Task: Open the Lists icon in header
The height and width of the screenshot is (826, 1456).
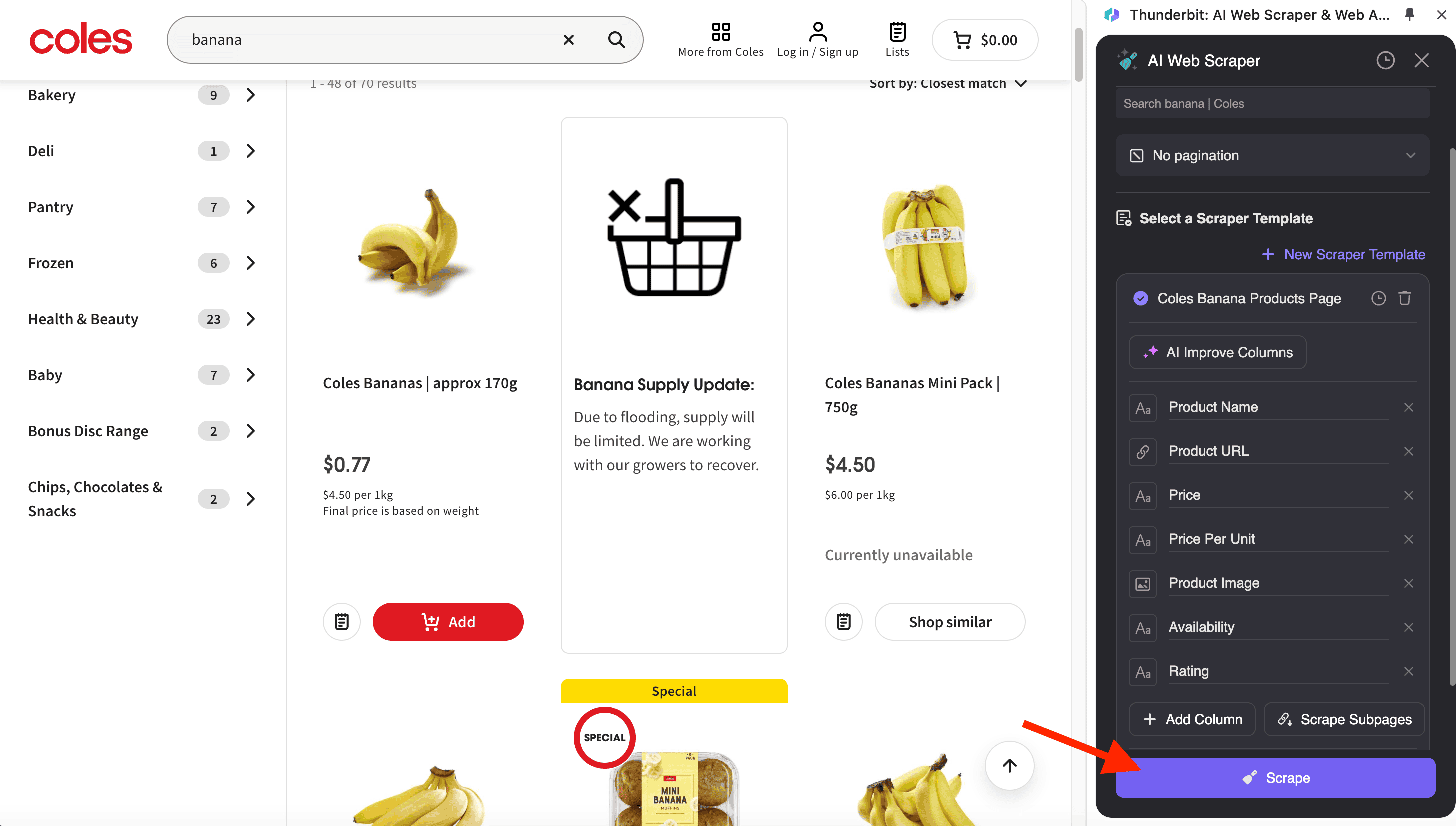Action: [897, 39]
